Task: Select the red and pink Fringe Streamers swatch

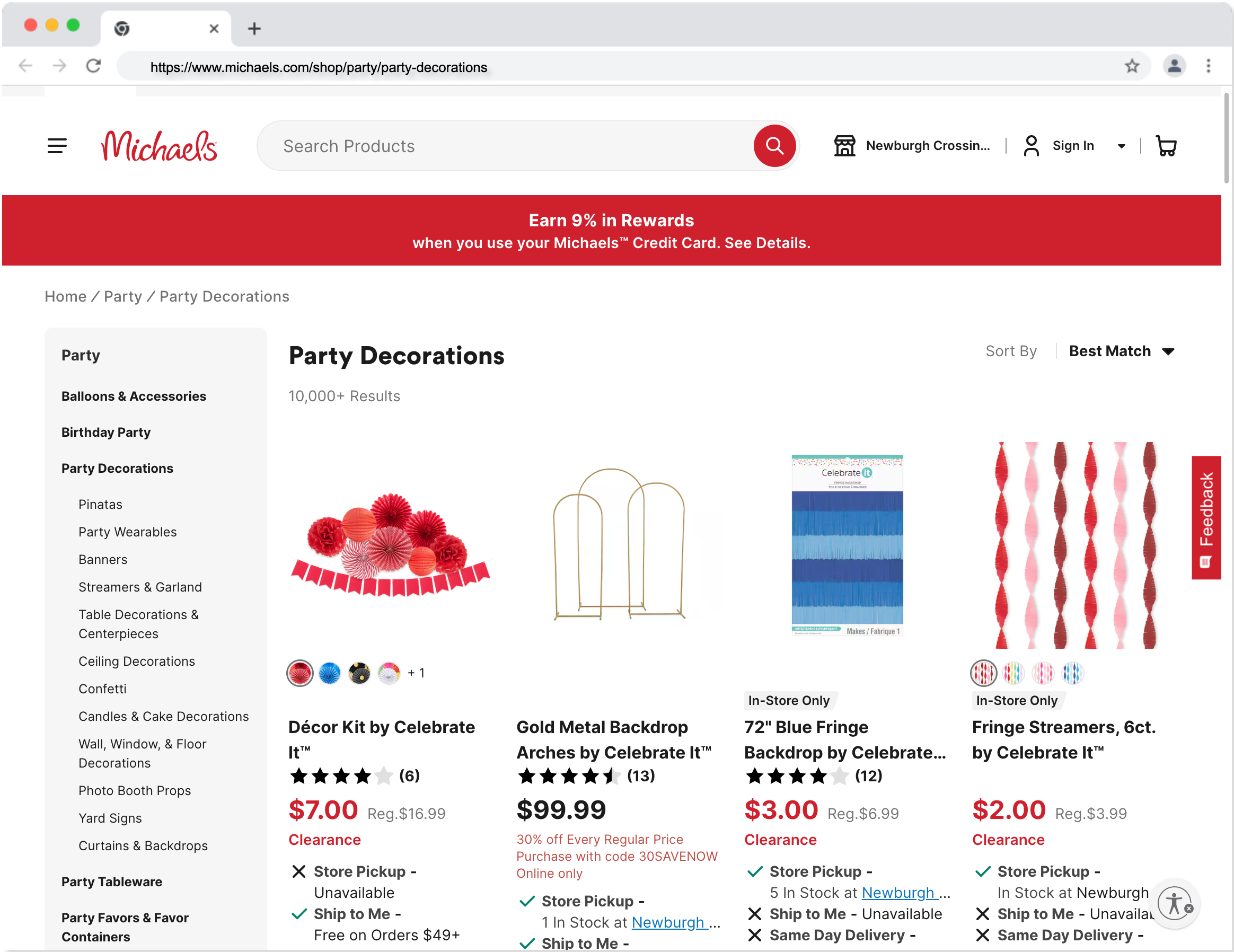Action: (x=983, y=673)
